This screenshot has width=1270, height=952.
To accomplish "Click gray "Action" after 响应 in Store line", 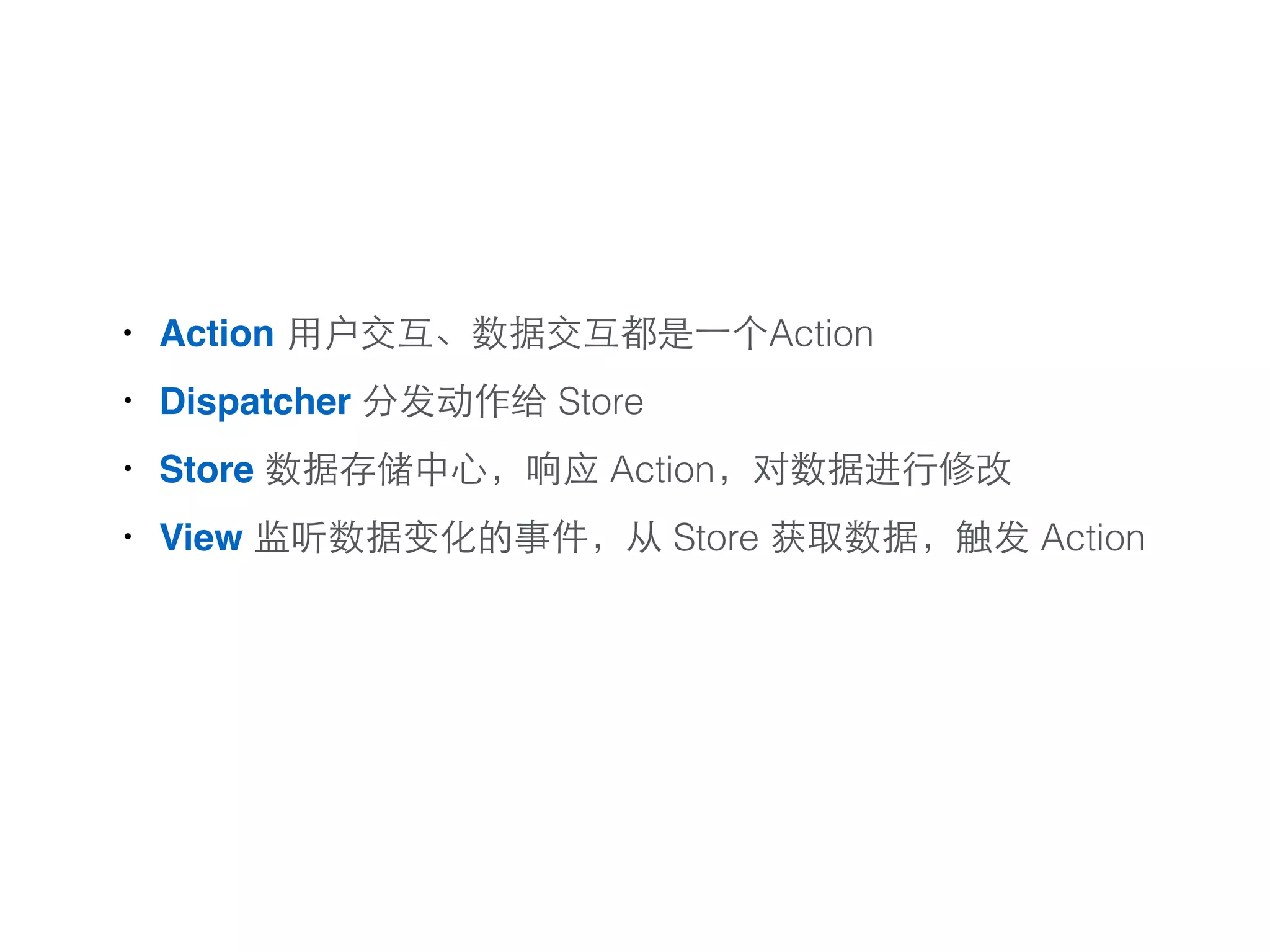I will 662,469.
